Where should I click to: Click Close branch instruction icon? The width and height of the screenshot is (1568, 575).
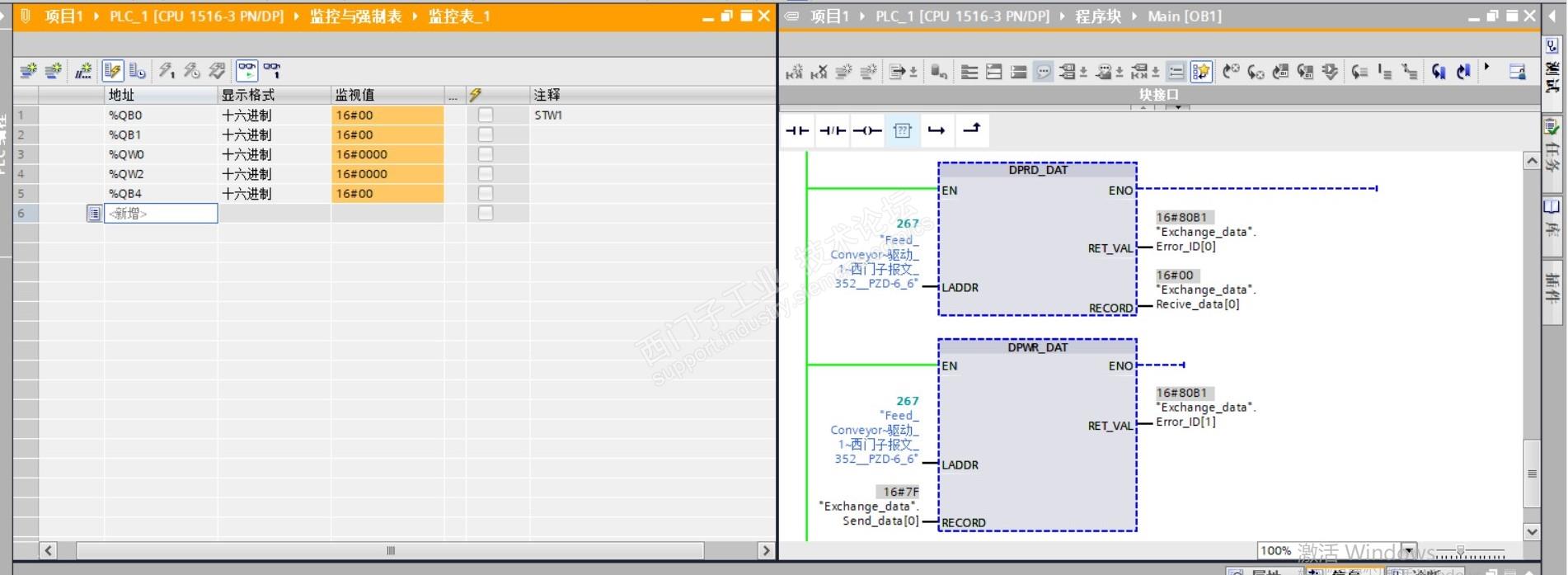pos(973,130)
